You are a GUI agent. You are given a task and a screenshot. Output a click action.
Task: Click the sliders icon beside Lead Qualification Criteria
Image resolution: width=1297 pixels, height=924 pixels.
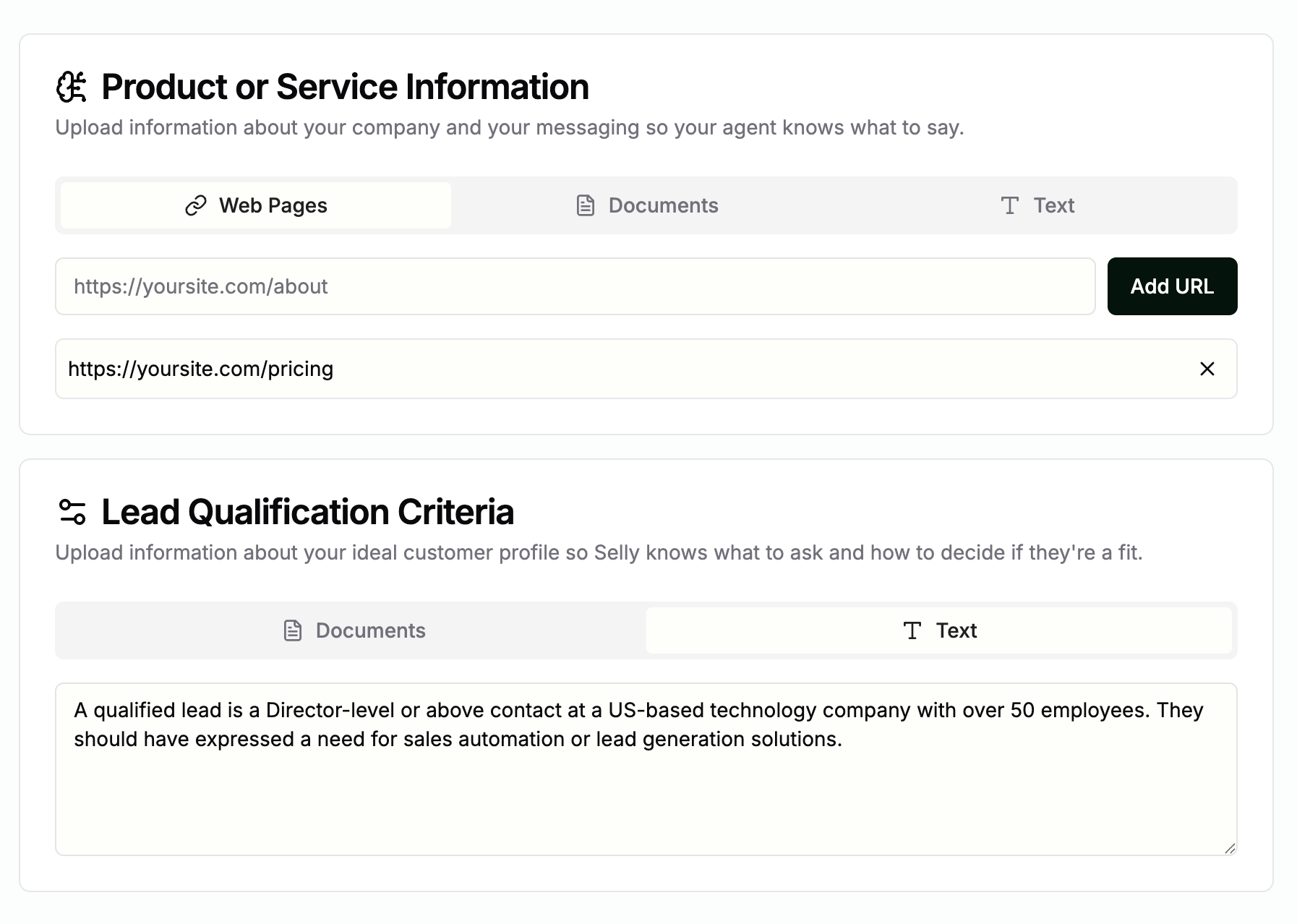tap(72, 512)
